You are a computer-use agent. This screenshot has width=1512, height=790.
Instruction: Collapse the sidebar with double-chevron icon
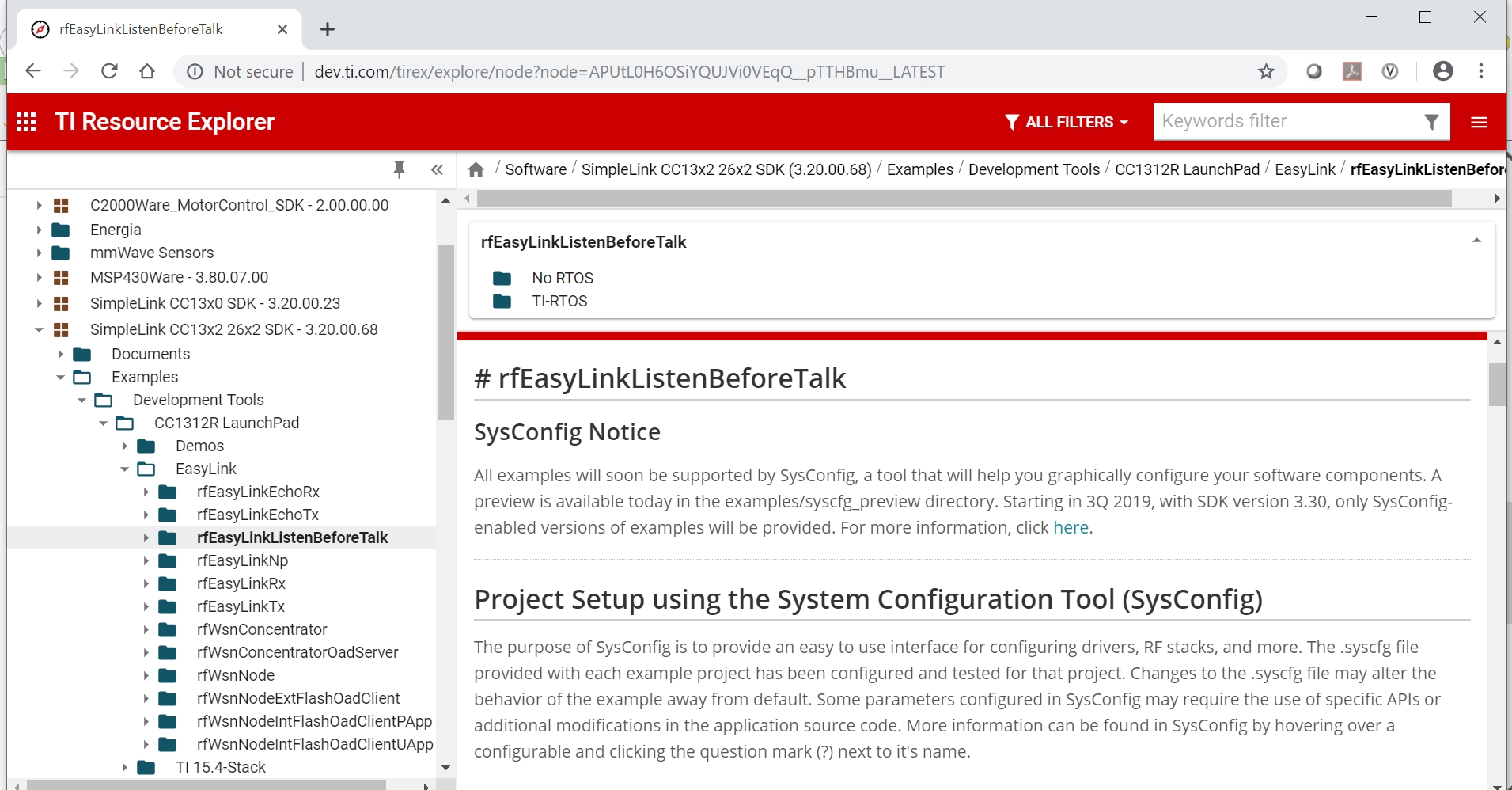click(x=437, y=169)
